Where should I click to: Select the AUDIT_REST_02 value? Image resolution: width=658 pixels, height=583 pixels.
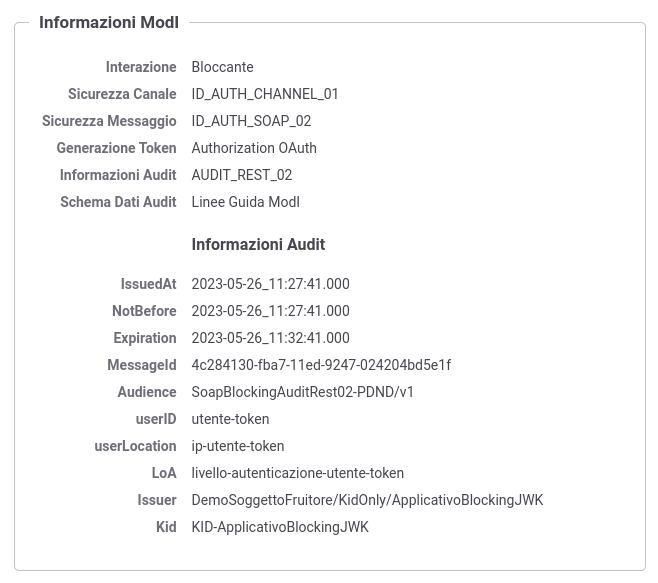(242, 175)
